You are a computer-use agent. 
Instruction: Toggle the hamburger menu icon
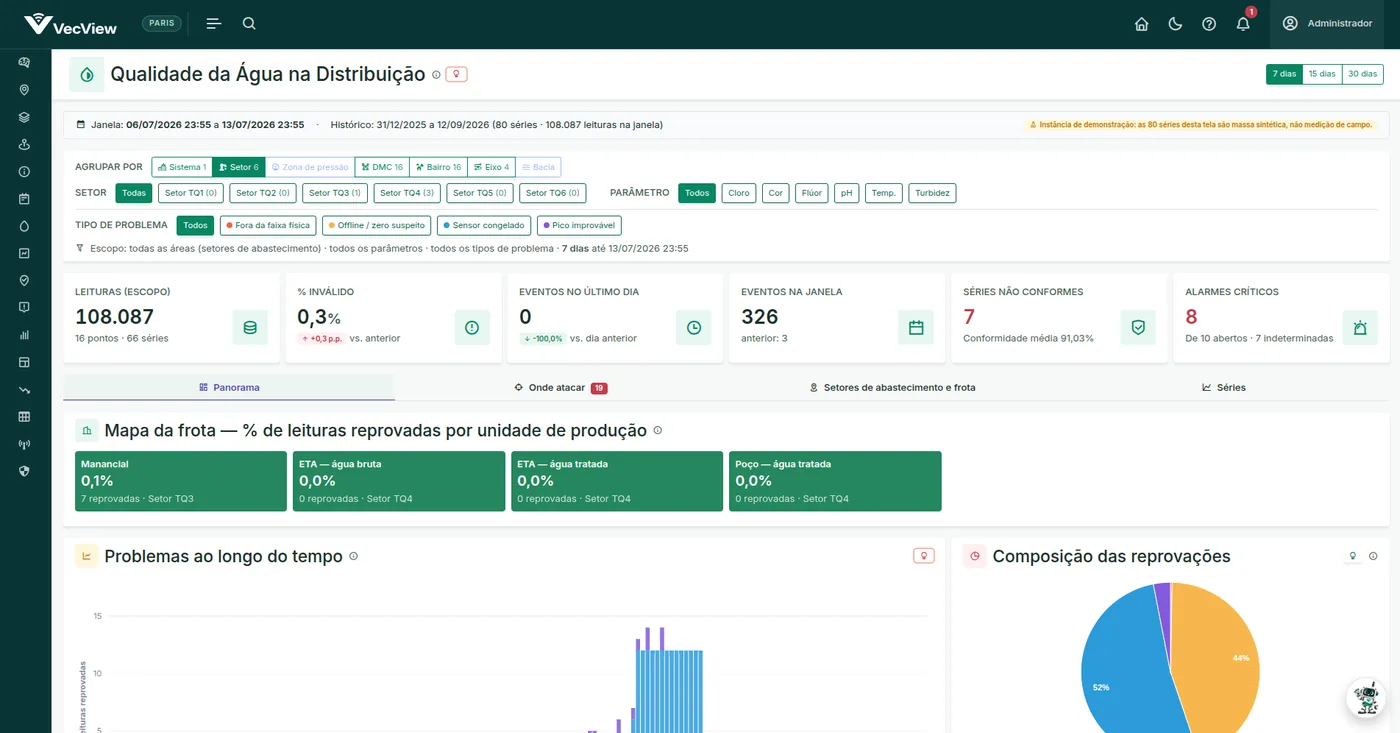click(213, 23)
